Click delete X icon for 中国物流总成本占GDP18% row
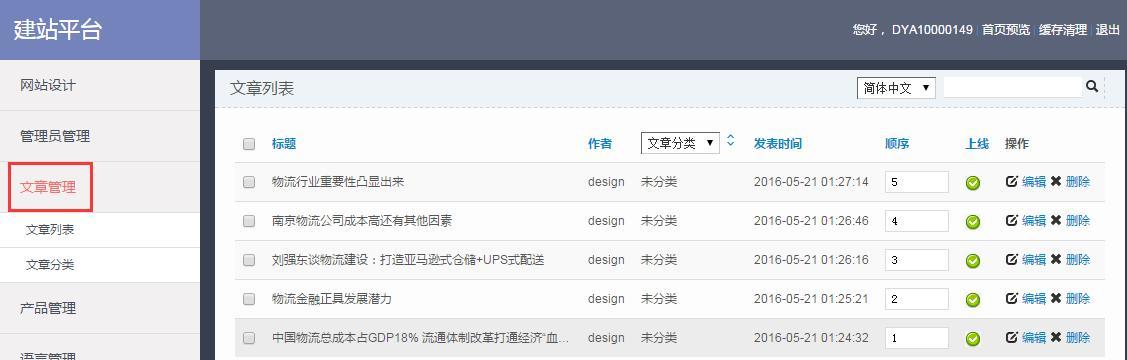The image size is (1127, 360). [1055, 337]
